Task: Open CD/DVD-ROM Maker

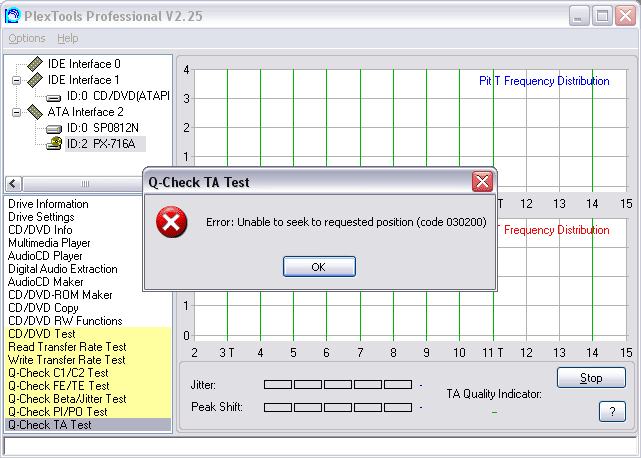Action: click(x=60, y=295)
